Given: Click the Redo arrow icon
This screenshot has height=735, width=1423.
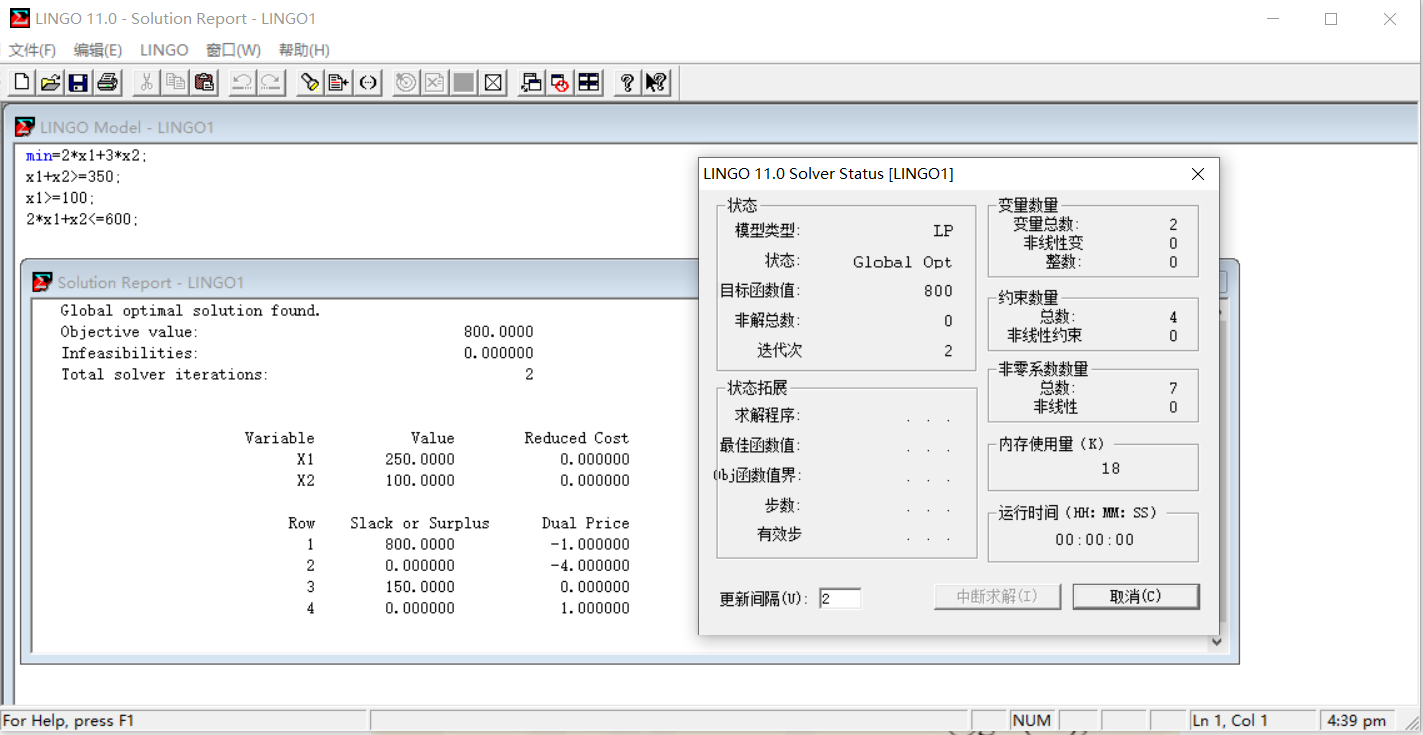Looking at the screenshot, I should tap(271, 83).
